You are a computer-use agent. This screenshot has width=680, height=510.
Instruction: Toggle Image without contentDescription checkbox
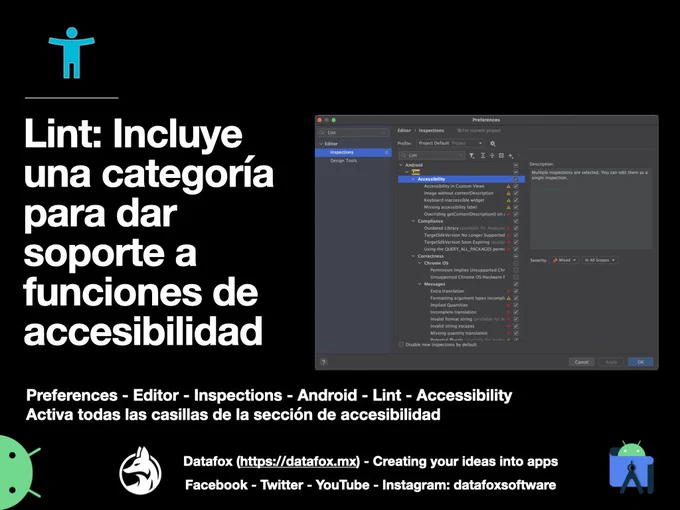coord(516,193)
